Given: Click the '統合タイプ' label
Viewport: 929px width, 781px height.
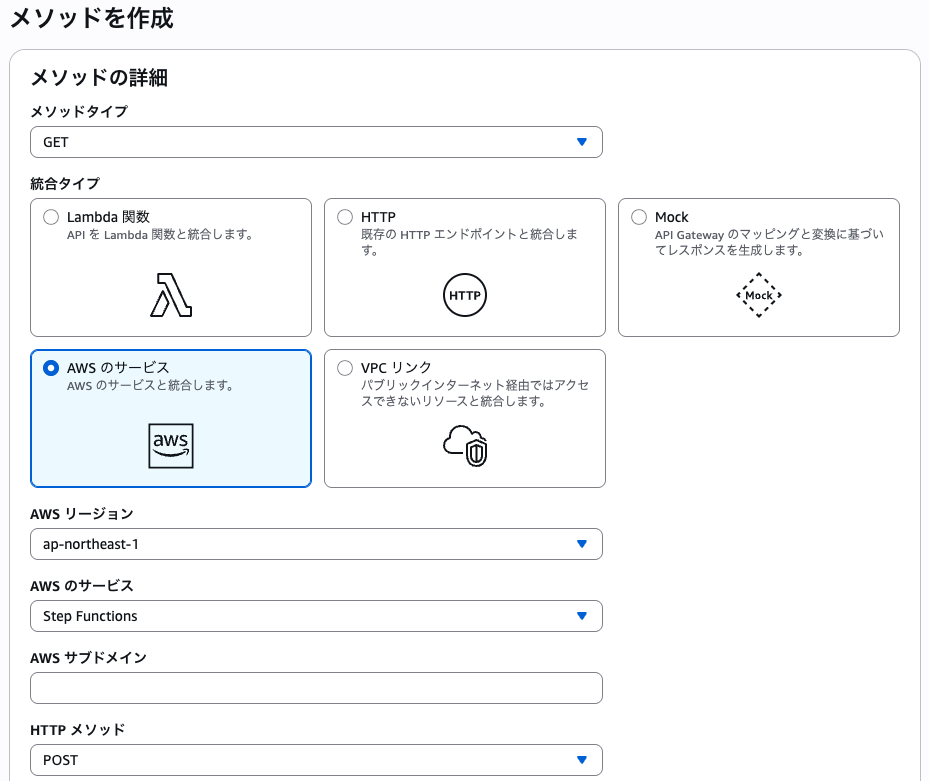Looking at the screenshot, I should pos(65,184).
